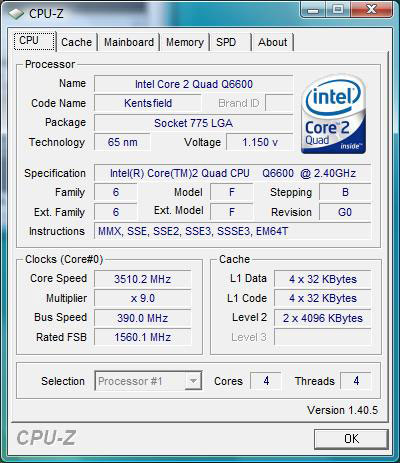Click the Intel Core 2 Quad logo
This screenshot has width=400, height=463.
tap(334, 114)
